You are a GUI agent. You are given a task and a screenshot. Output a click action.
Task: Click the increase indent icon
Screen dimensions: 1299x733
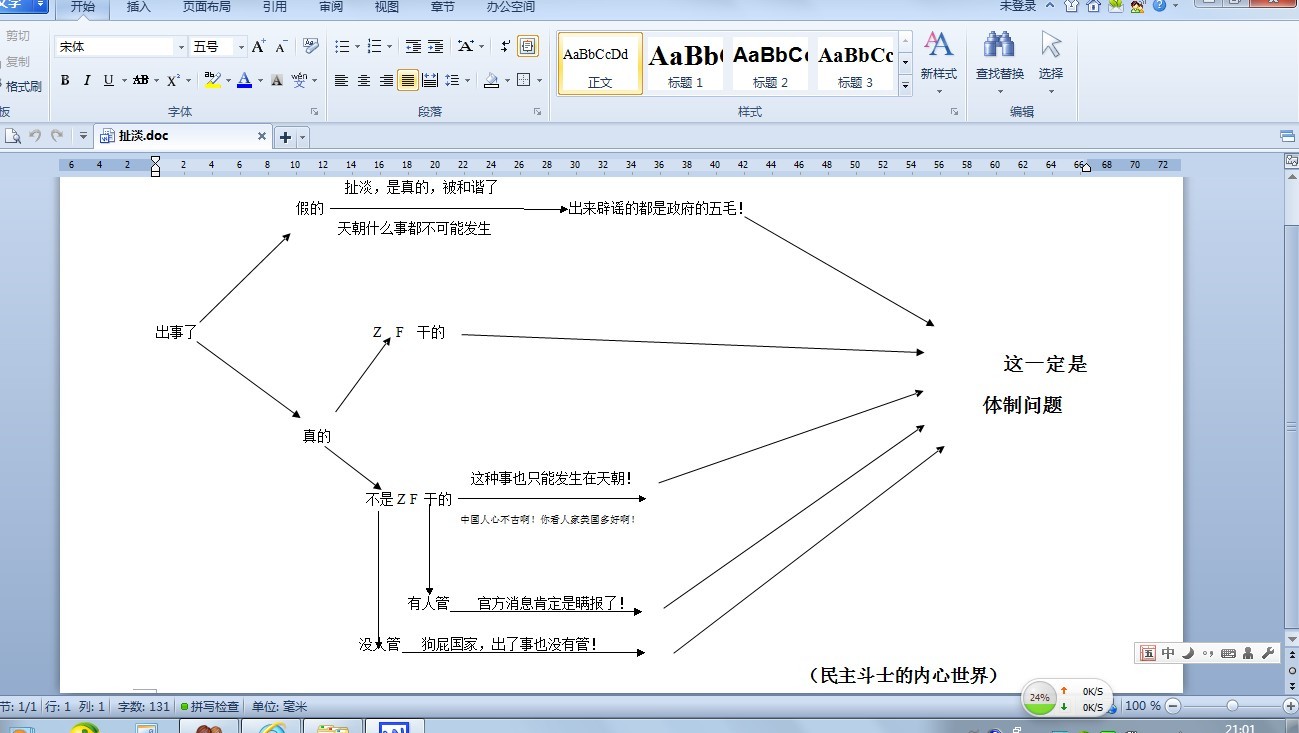click(x=435, y=47)
